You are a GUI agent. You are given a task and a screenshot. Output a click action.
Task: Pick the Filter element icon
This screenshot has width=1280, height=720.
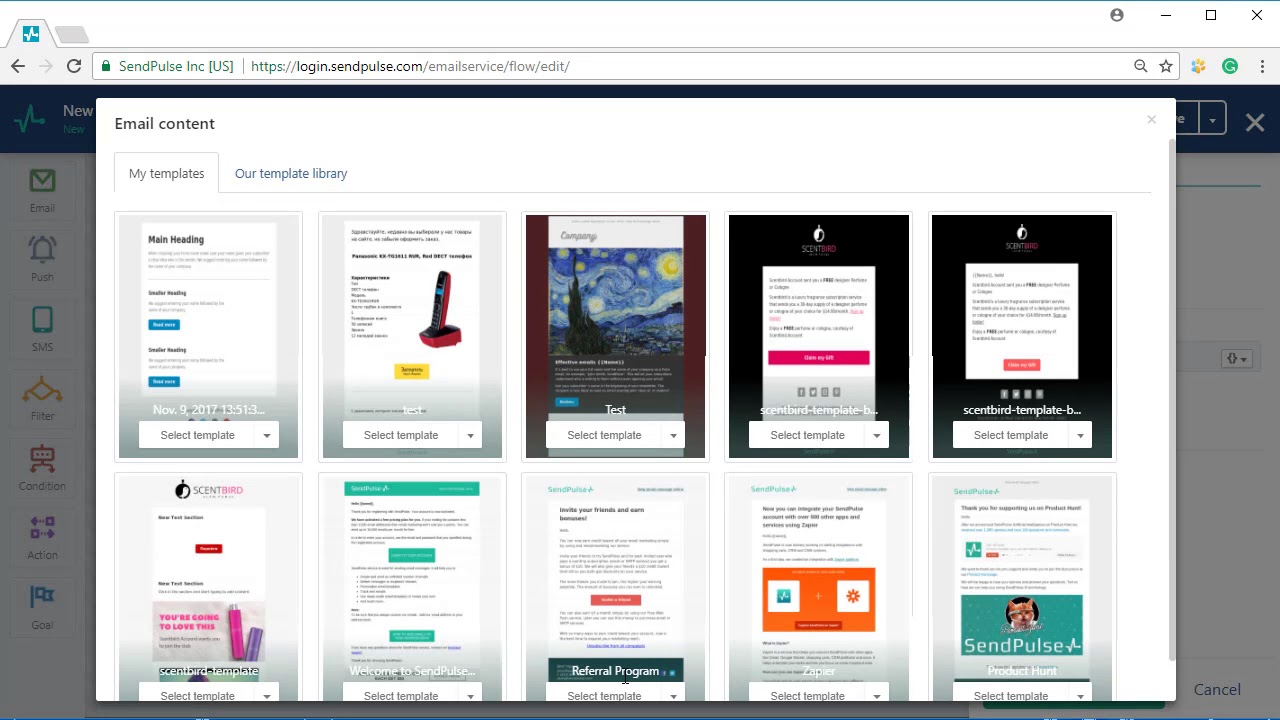point(42,389)
